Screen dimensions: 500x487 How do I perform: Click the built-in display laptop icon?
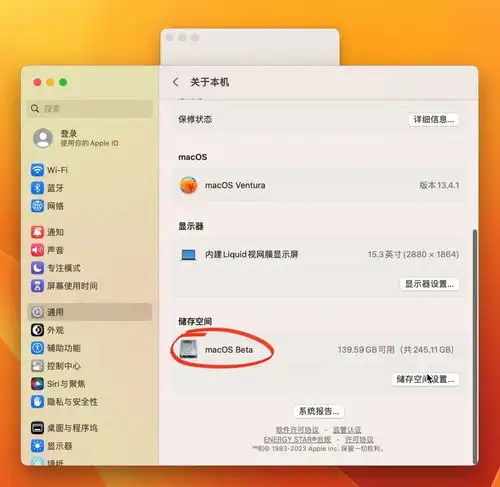click(189, 255)
